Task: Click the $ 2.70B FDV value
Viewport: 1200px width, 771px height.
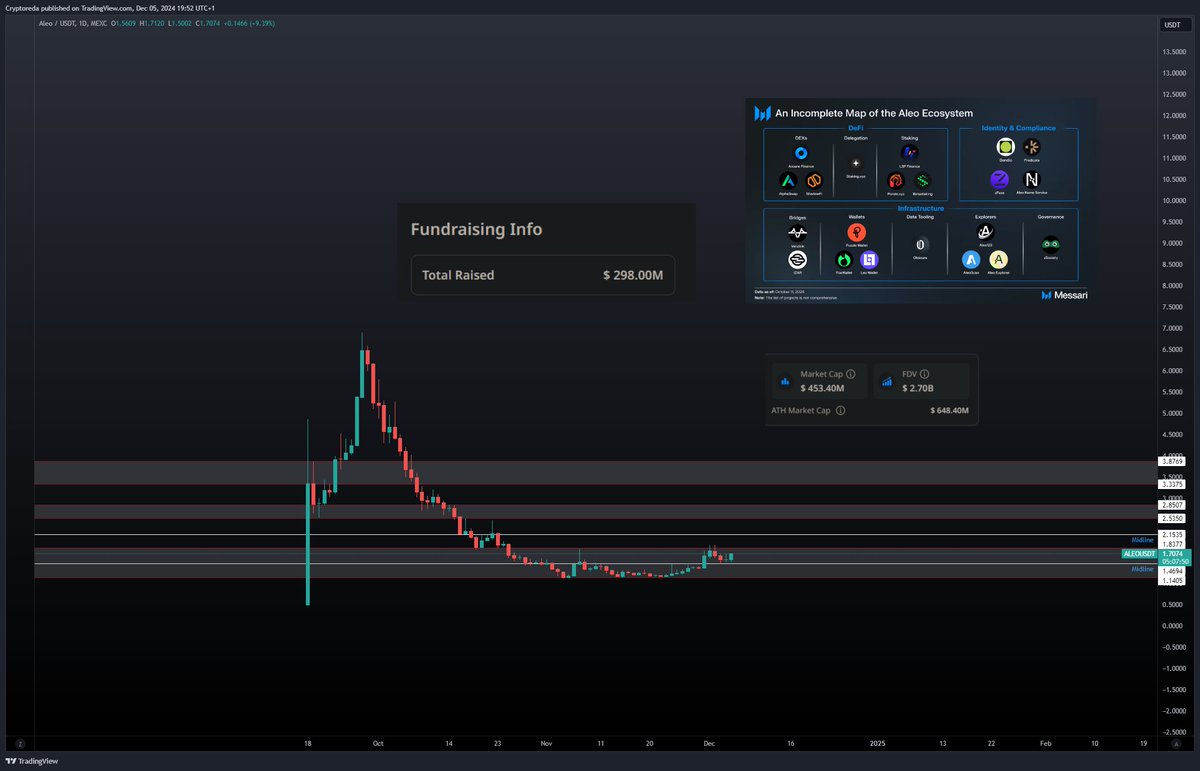Action: coord(918,388)
